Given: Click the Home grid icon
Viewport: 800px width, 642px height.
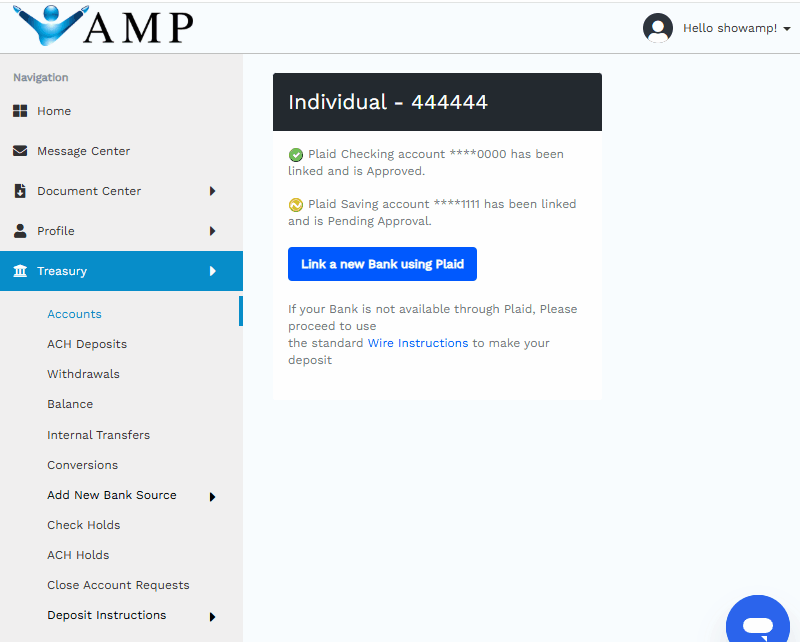Looking at the screenshot, I should pos(20,111).
